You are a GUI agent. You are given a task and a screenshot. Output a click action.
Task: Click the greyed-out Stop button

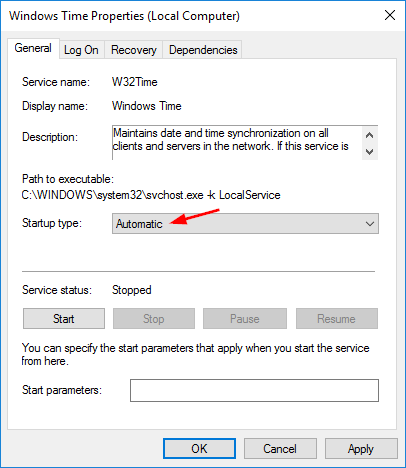tap(154, 319)
